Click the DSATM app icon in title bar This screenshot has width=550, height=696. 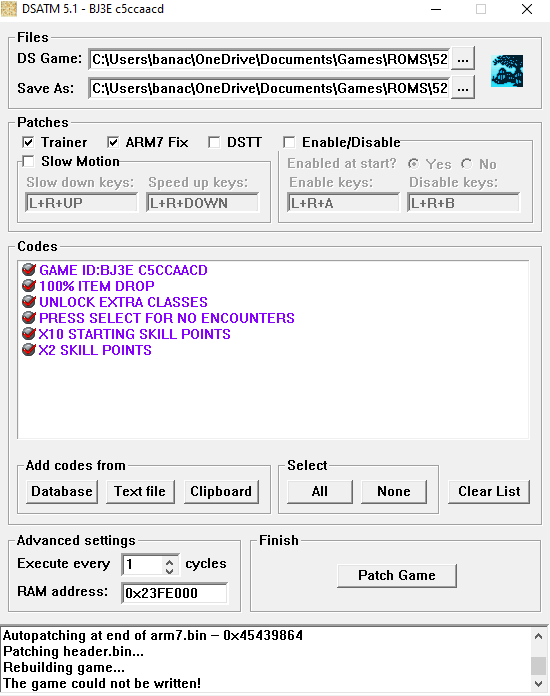pos(9,9)
